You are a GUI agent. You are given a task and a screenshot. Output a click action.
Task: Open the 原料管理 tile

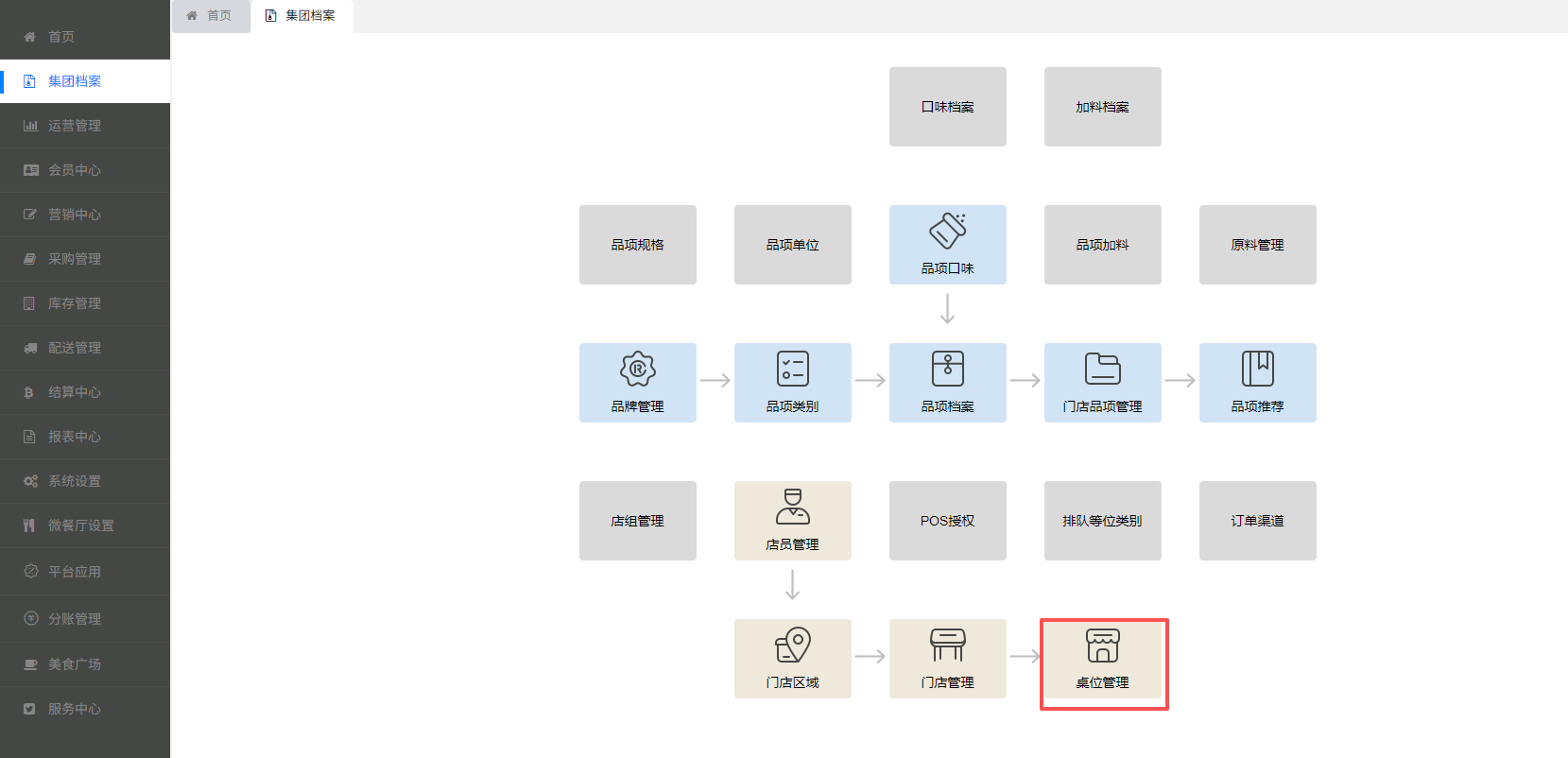1257,245
